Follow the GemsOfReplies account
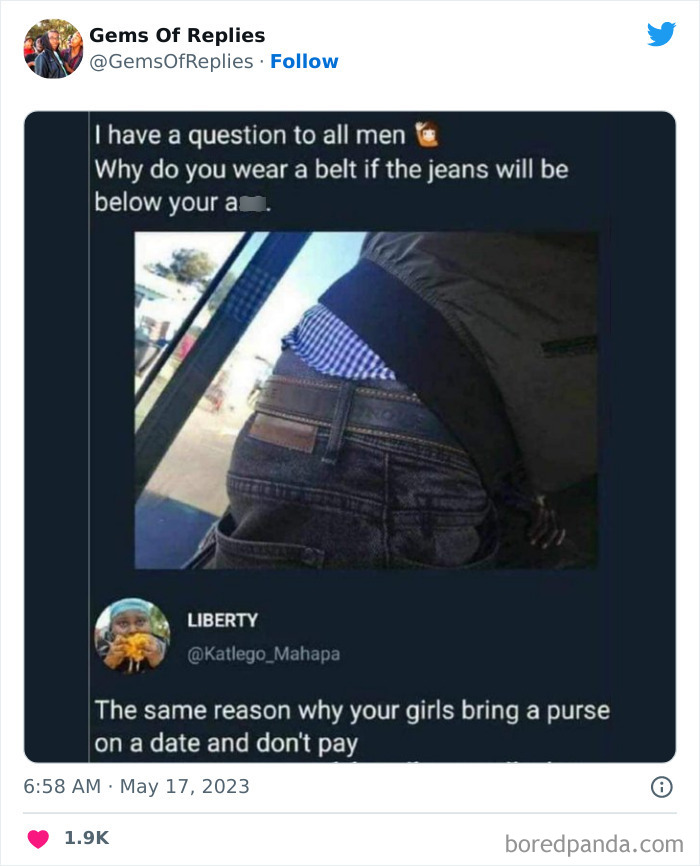Image resolution: width=700 pixels, height=866 pixels. [x=304, y=61]
